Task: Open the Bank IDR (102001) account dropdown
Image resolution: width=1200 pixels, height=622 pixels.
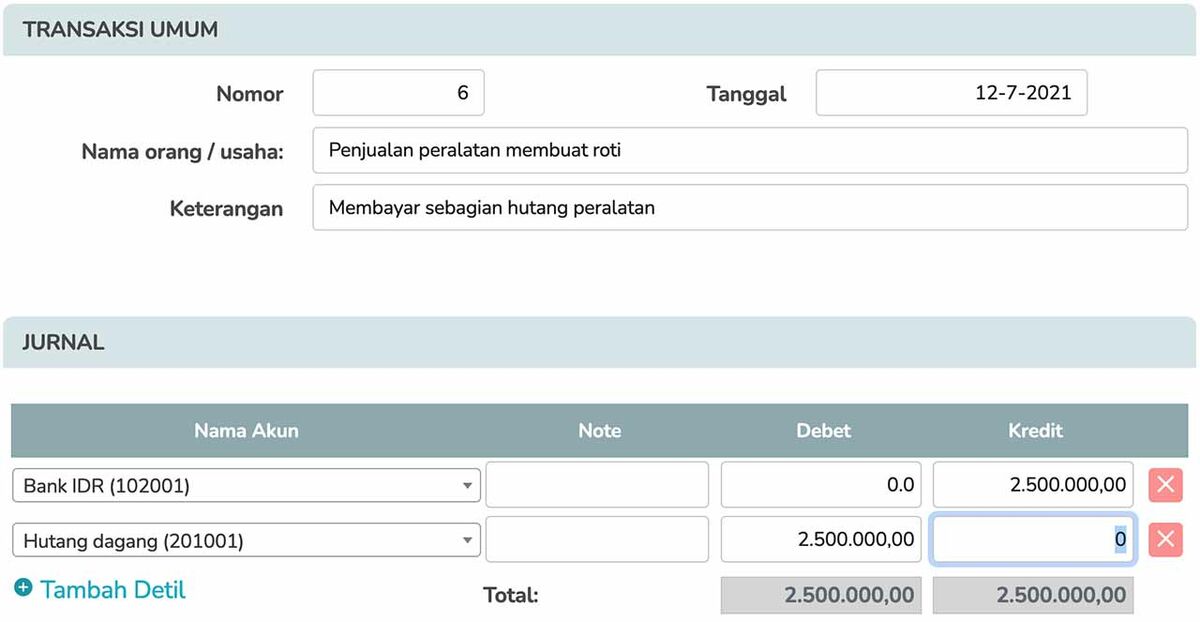Action: (x=246, y=486)
